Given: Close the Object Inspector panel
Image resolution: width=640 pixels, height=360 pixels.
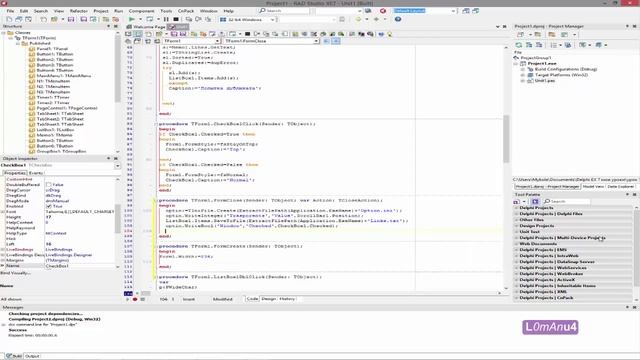Looking at the screenshot, I should tap(116, 158).
